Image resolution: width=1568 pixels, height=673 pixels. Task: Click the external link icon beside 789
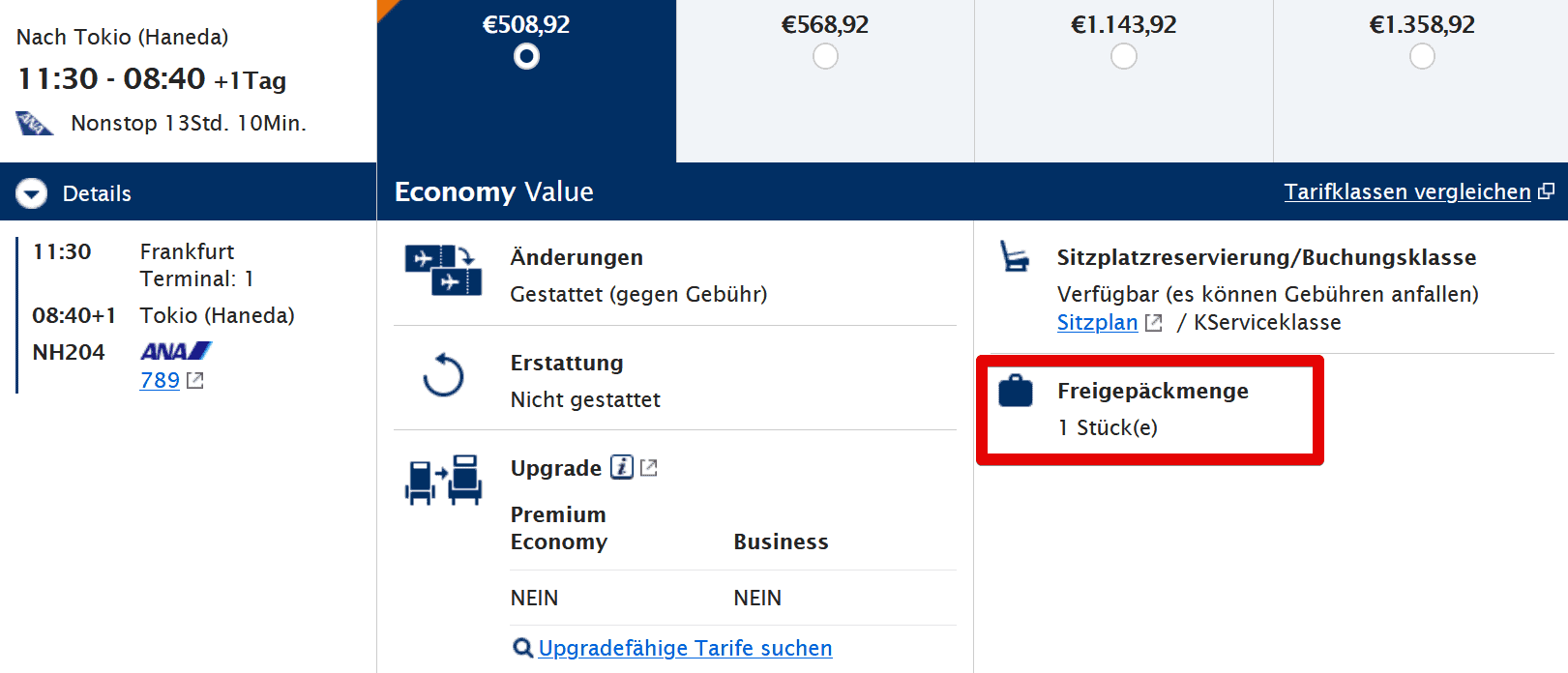pyautogui.click(x=195, y=380)
